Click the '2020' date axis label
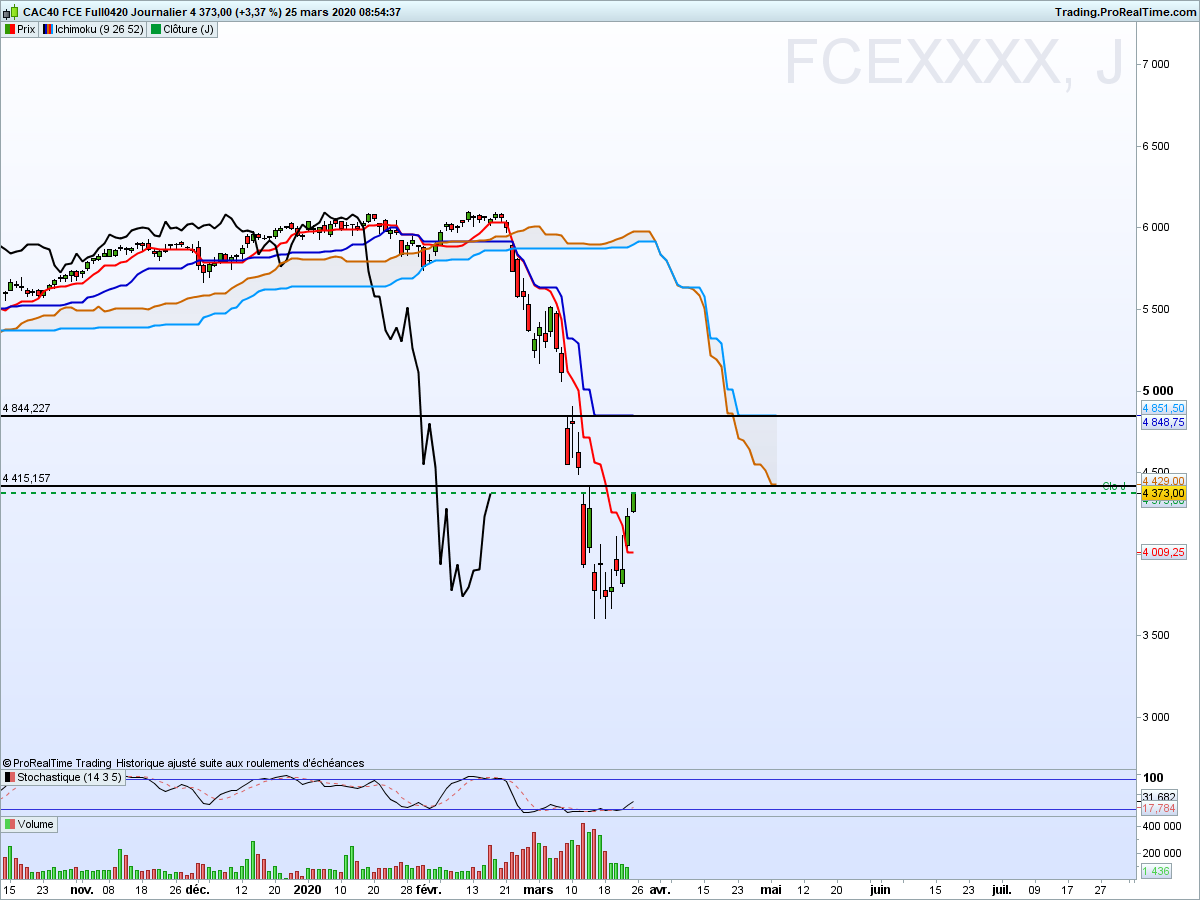This screenshot has height=900, width=1200. (307, 889)
